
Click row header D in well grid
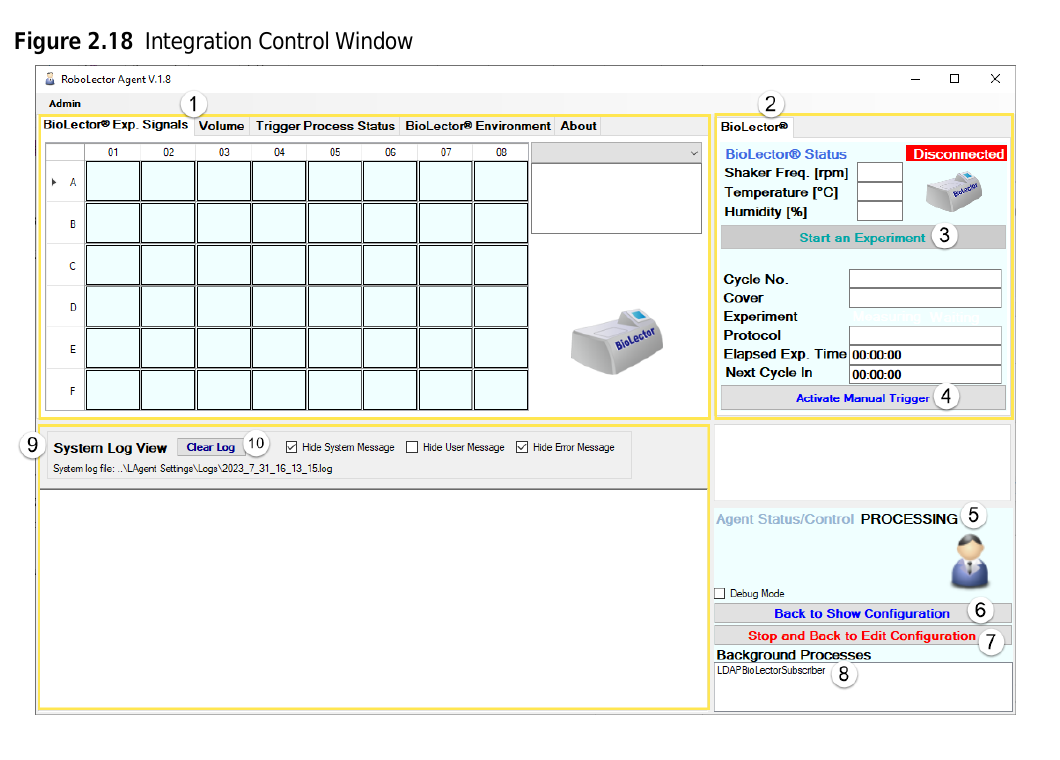66,307
